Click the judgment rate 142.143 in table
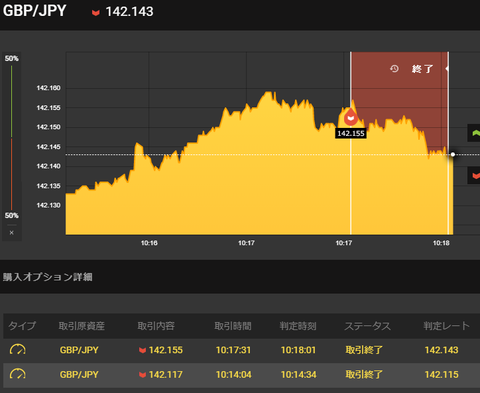Screen dimensions: 480x393 click(441, 350)
